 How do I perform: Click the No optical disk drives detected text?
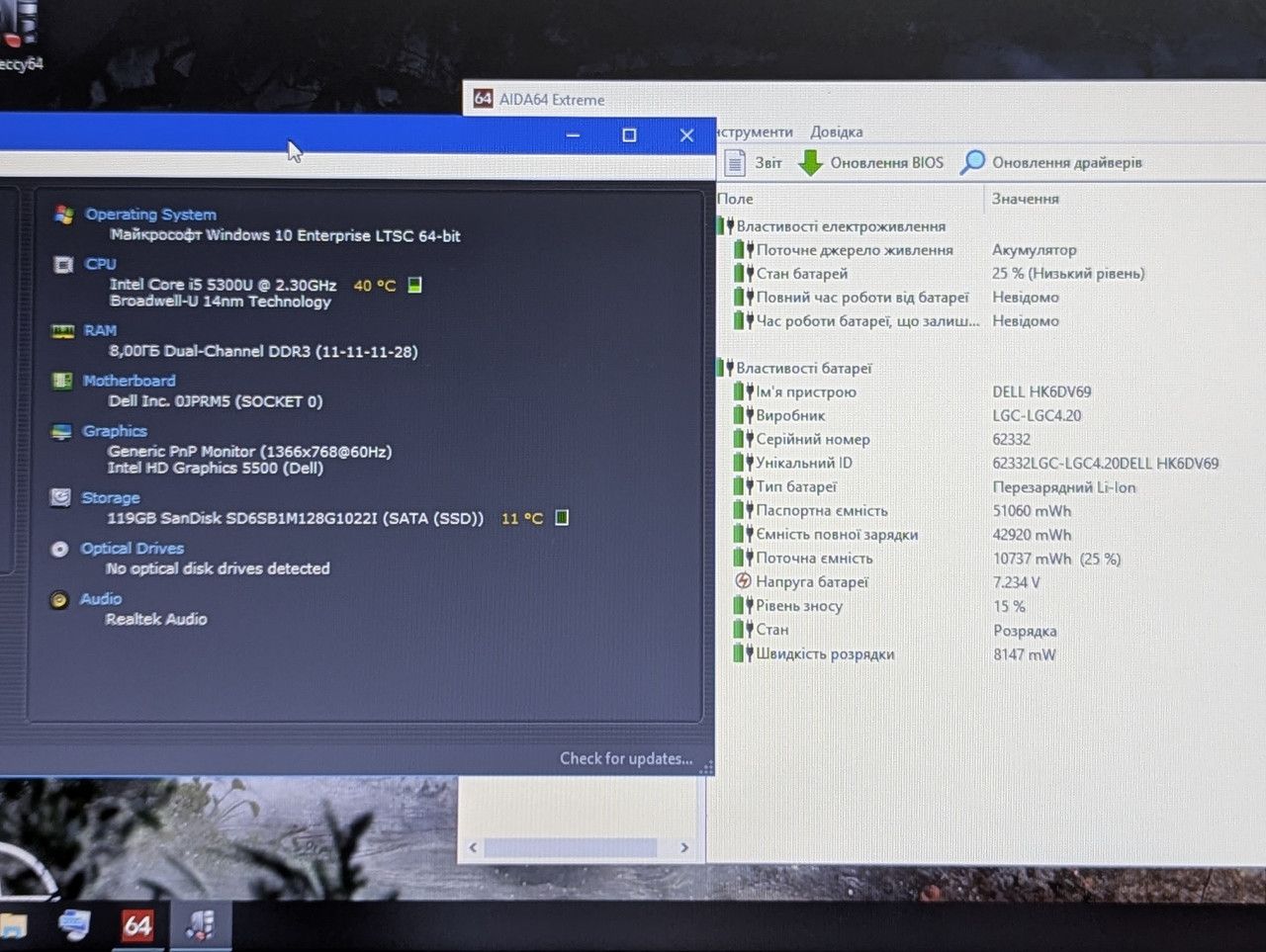(218, 568)
